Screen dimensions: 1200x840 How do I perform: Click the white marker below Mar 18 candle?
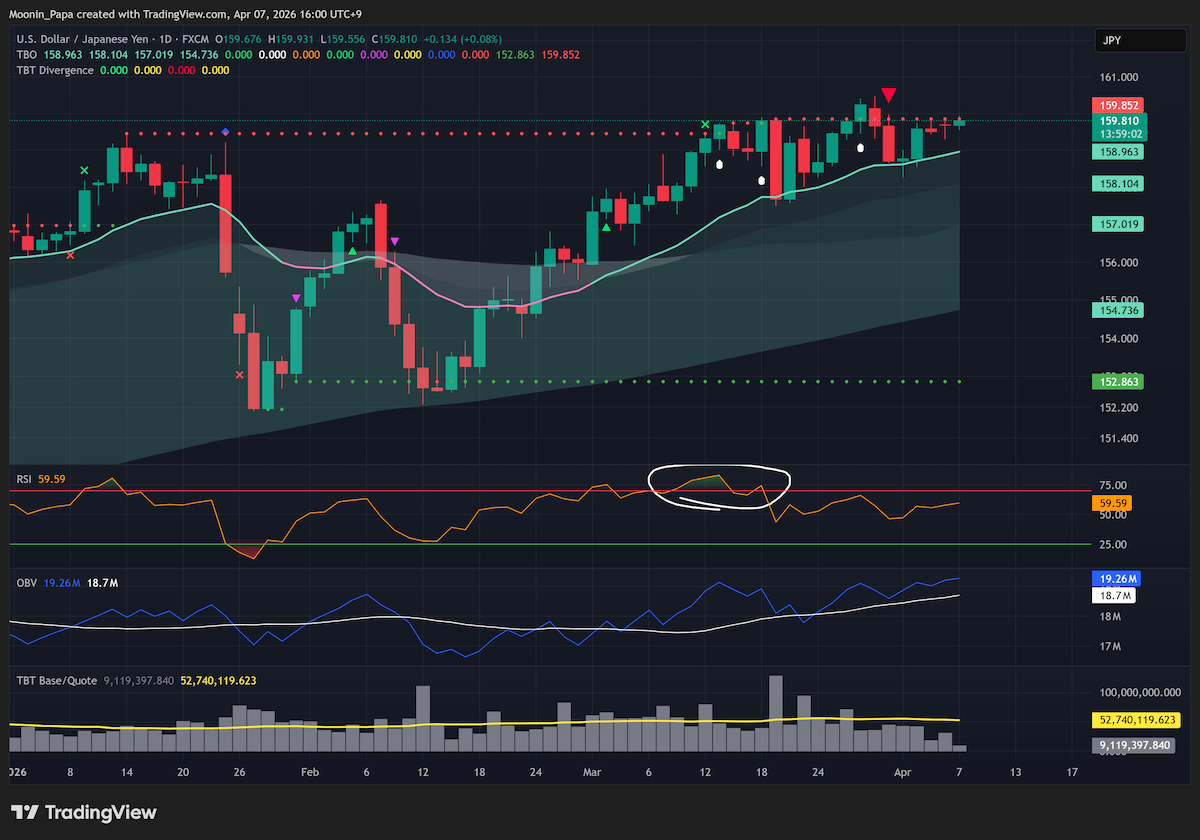pos(762,181)
